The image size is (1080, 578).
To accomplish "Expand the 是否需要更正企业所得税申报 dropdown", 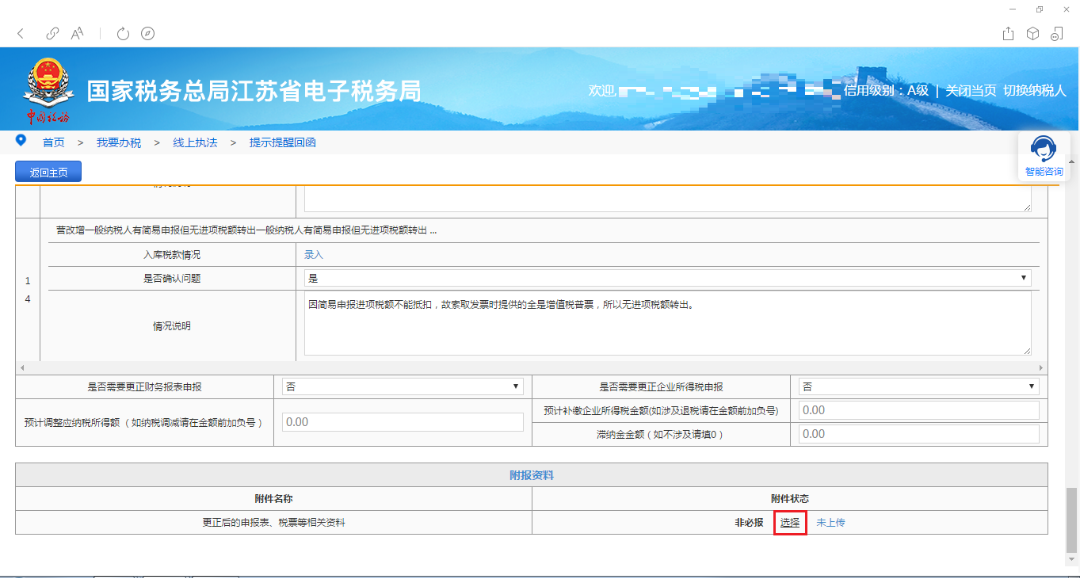I will coord(919,386).
